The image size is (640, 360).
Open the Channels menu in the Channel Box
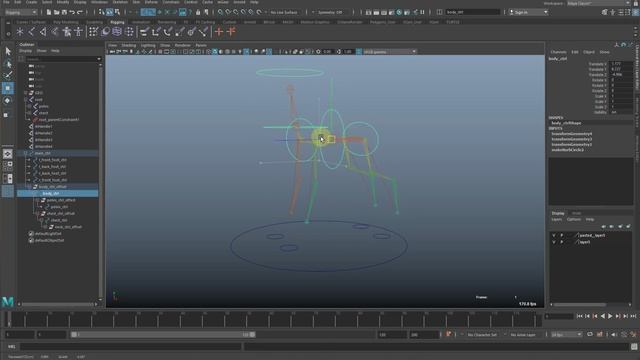click(558, 52)
